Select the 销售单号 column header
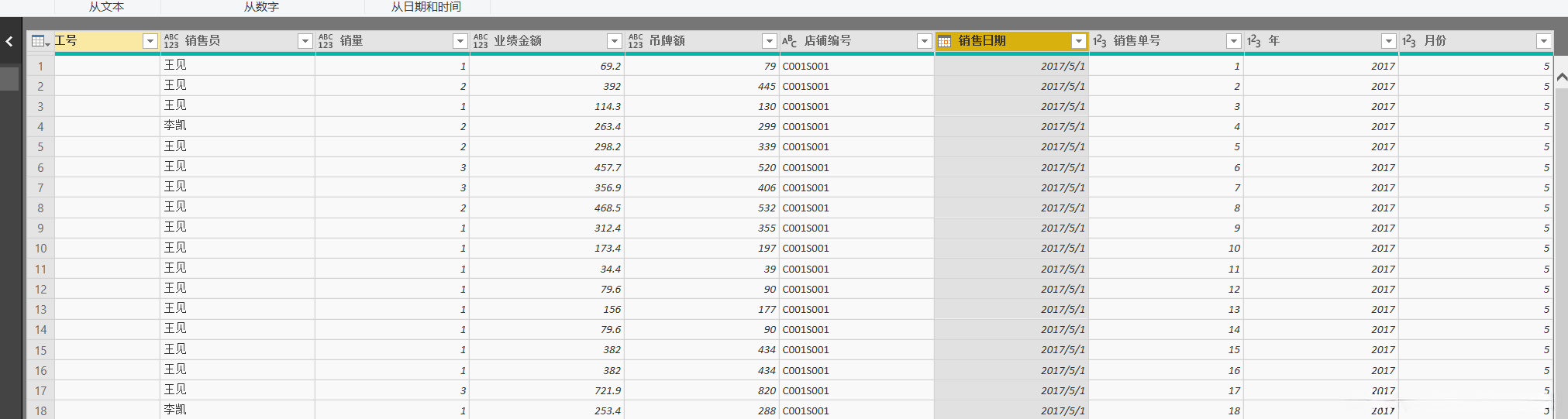Image resolution: width=1568 pixels, height=419 pixels. pos(1167,41)
